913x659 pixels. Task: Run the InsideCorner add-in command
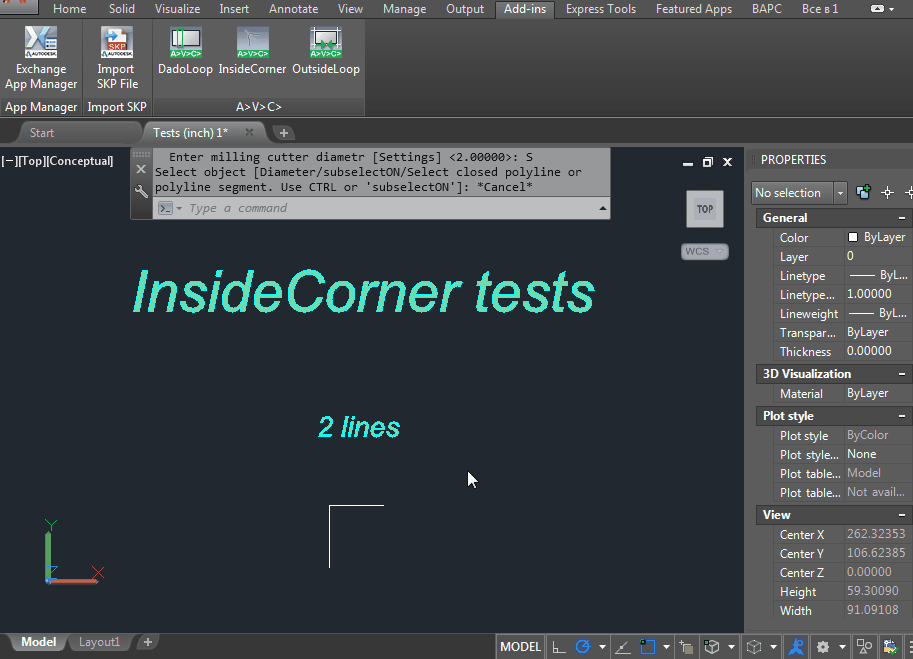click(252, 51)
